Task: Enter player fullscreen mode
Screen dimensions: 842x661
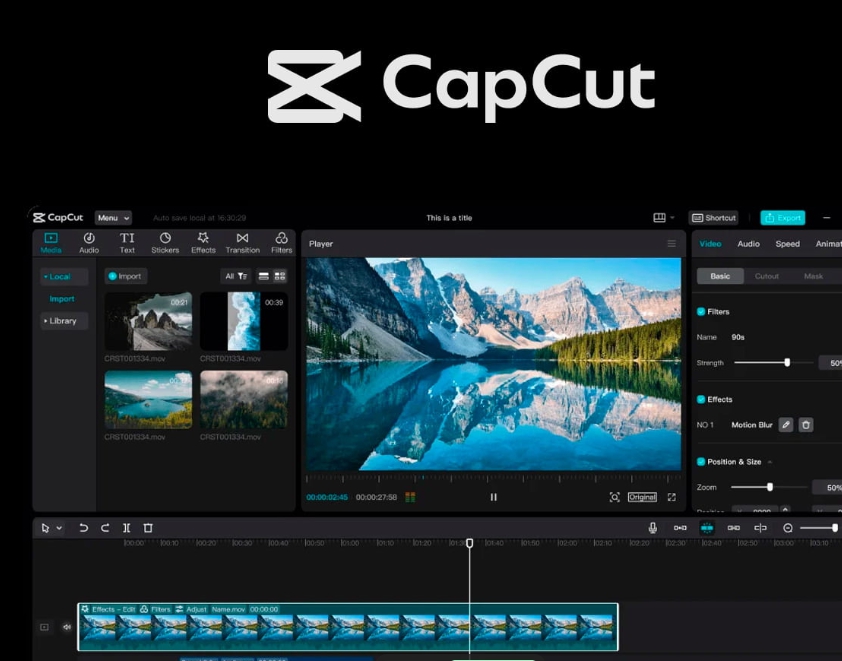Action: coord(671,497)
